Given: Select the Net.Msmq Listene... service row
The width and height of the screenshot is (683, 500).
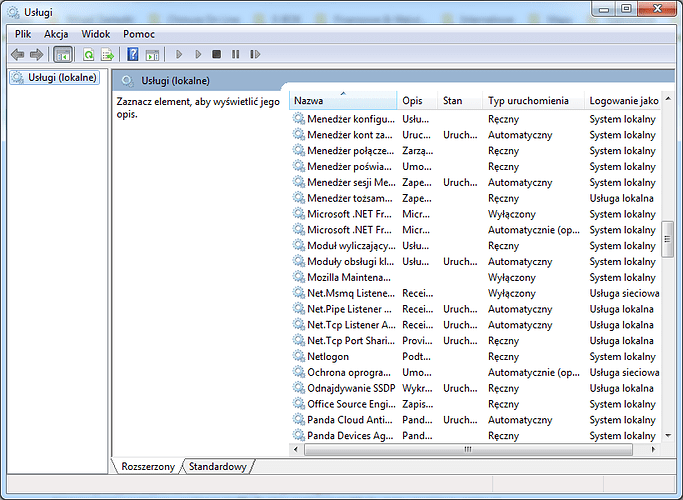Looking at the screenshot, I should pyautogui.click(x=475, y=293).
